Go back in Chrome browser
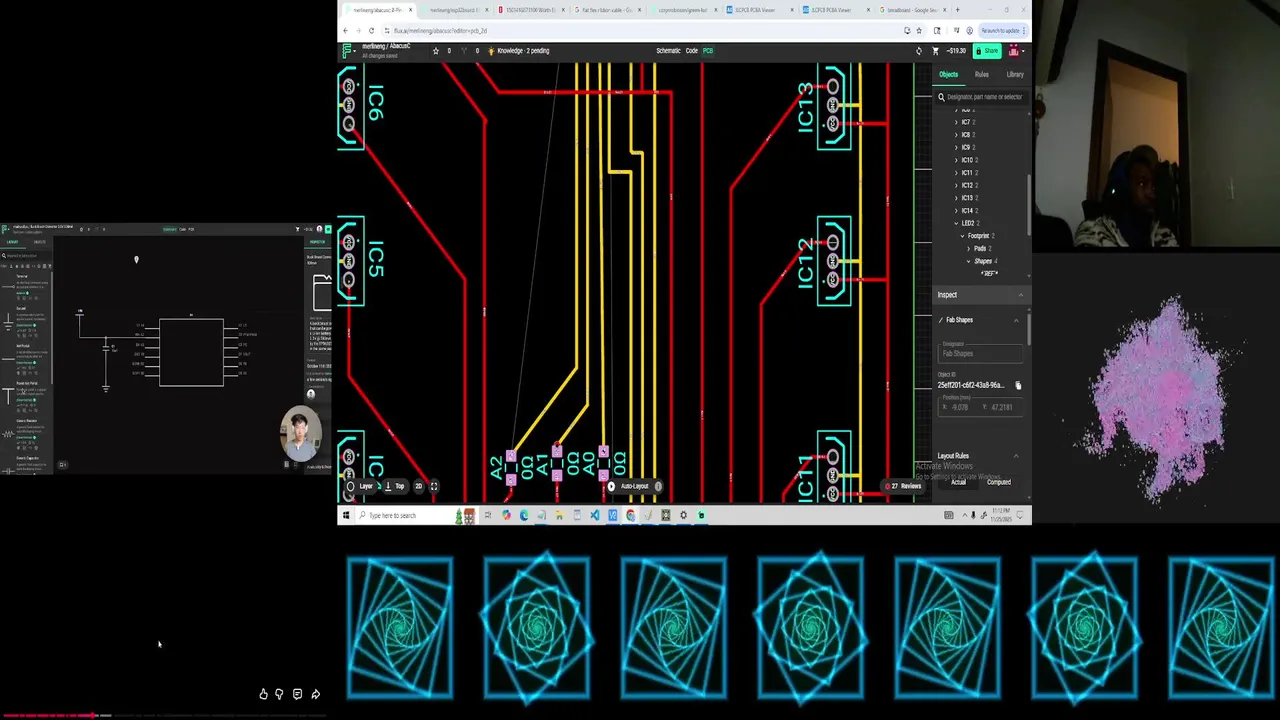 pyautogui.click(x=346, y=31)
